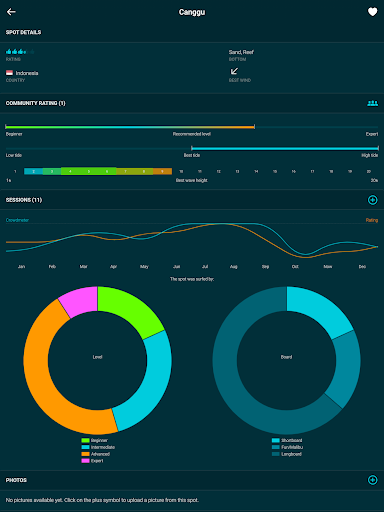Tap the back arrow icon
This screenshot has width=384, height=512.
tap(11, 12)
